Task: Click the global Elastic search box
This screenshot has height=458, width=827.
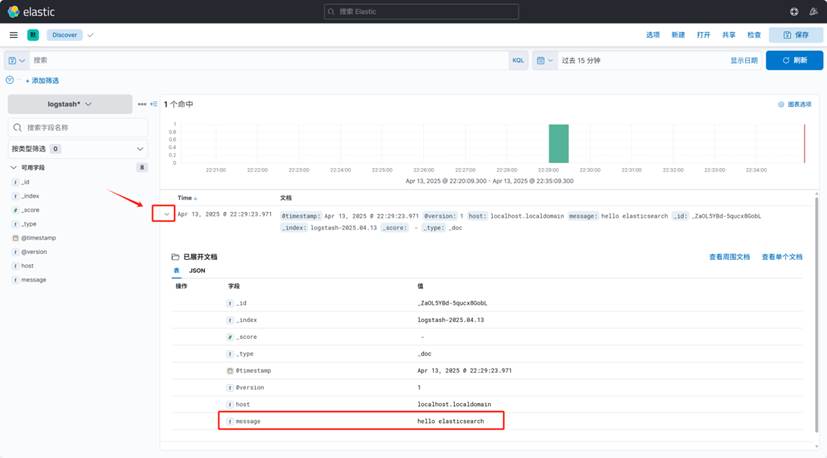Action: [x=421, y=12]
